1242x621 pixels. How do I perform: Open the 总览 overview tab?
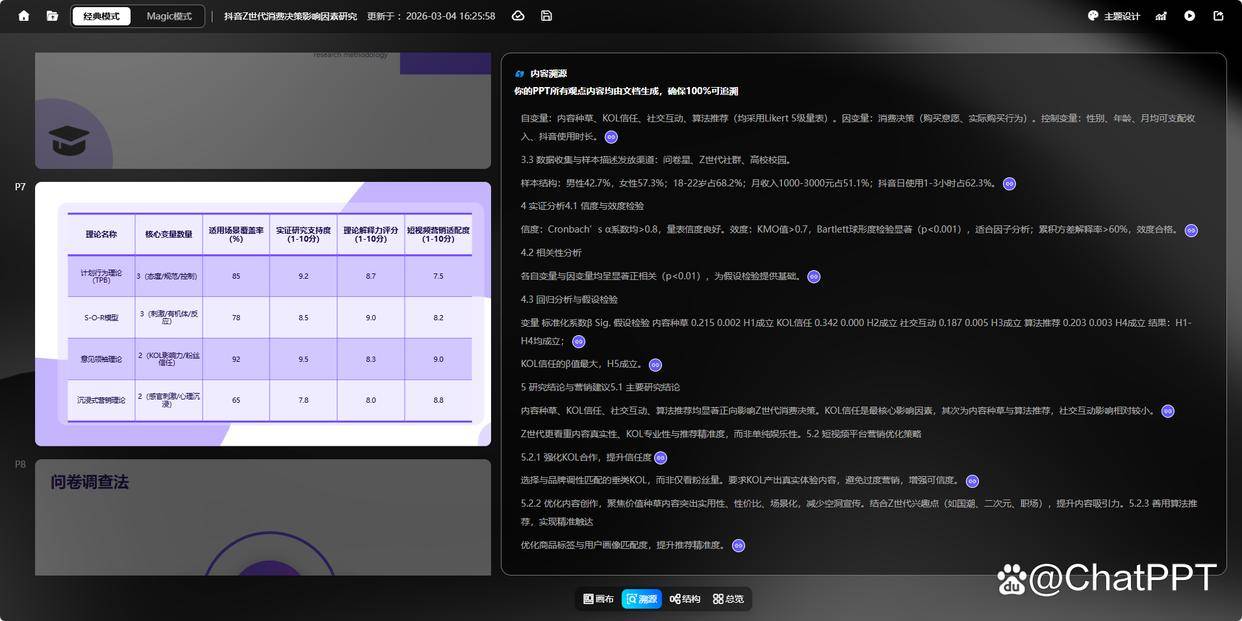click(728, 599)
